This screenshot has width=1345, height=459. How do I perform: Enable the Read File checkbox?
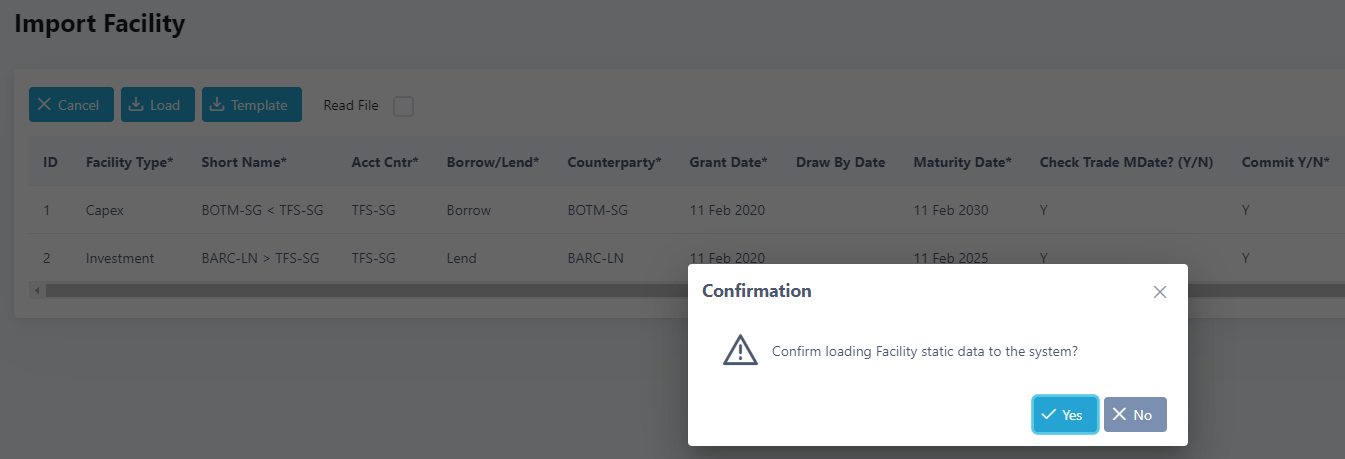click(x=403, y=106)
